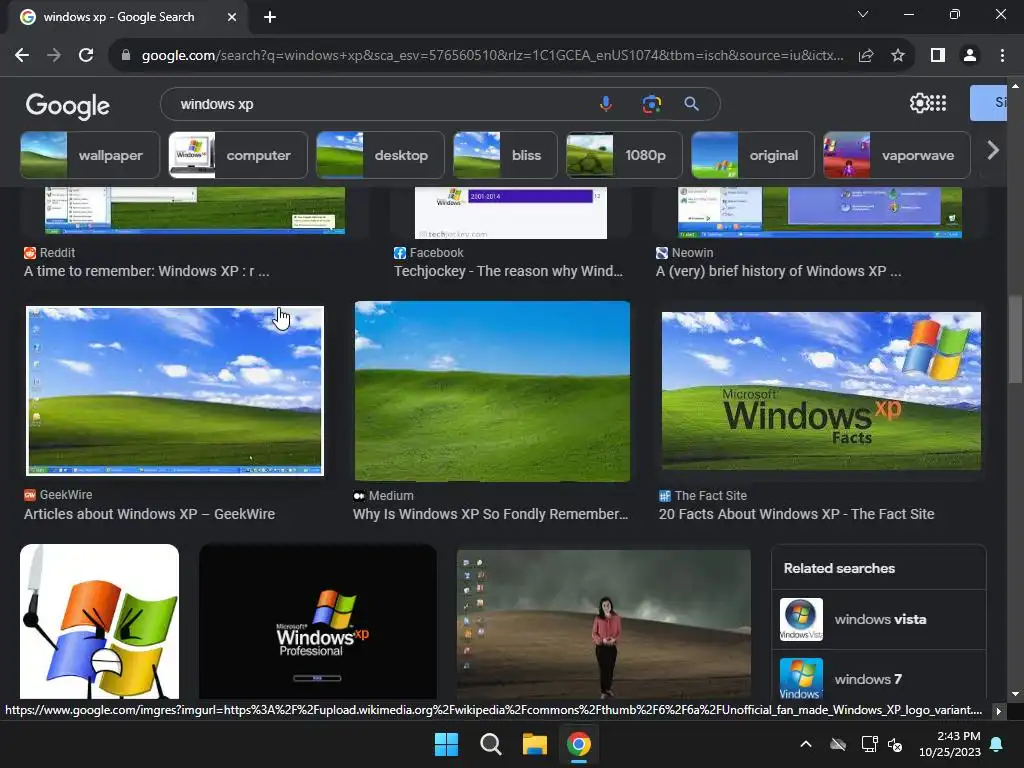This screenshot has height=768, width=1024.
Task: Show hidden system tray icons
Action: [806, 744]
